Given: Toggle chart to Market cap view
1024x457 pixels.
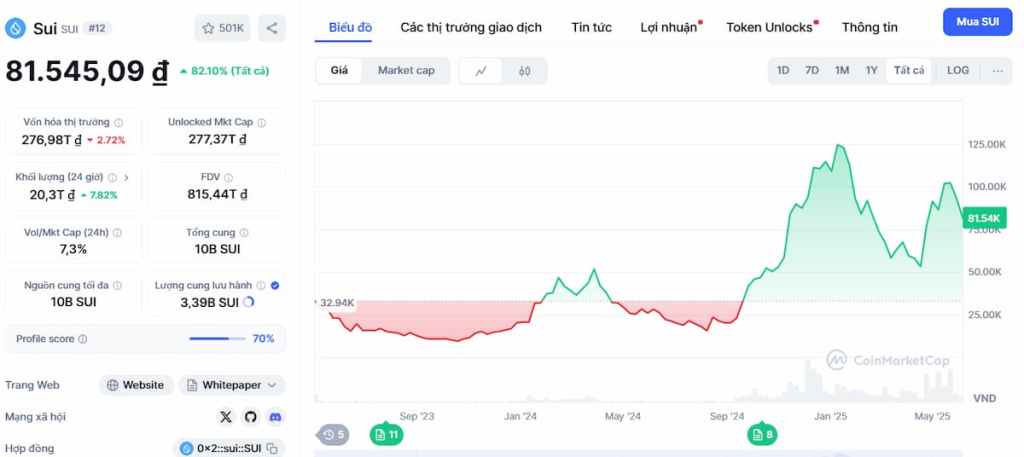Looking at the screenshot, I should point(406,71).
